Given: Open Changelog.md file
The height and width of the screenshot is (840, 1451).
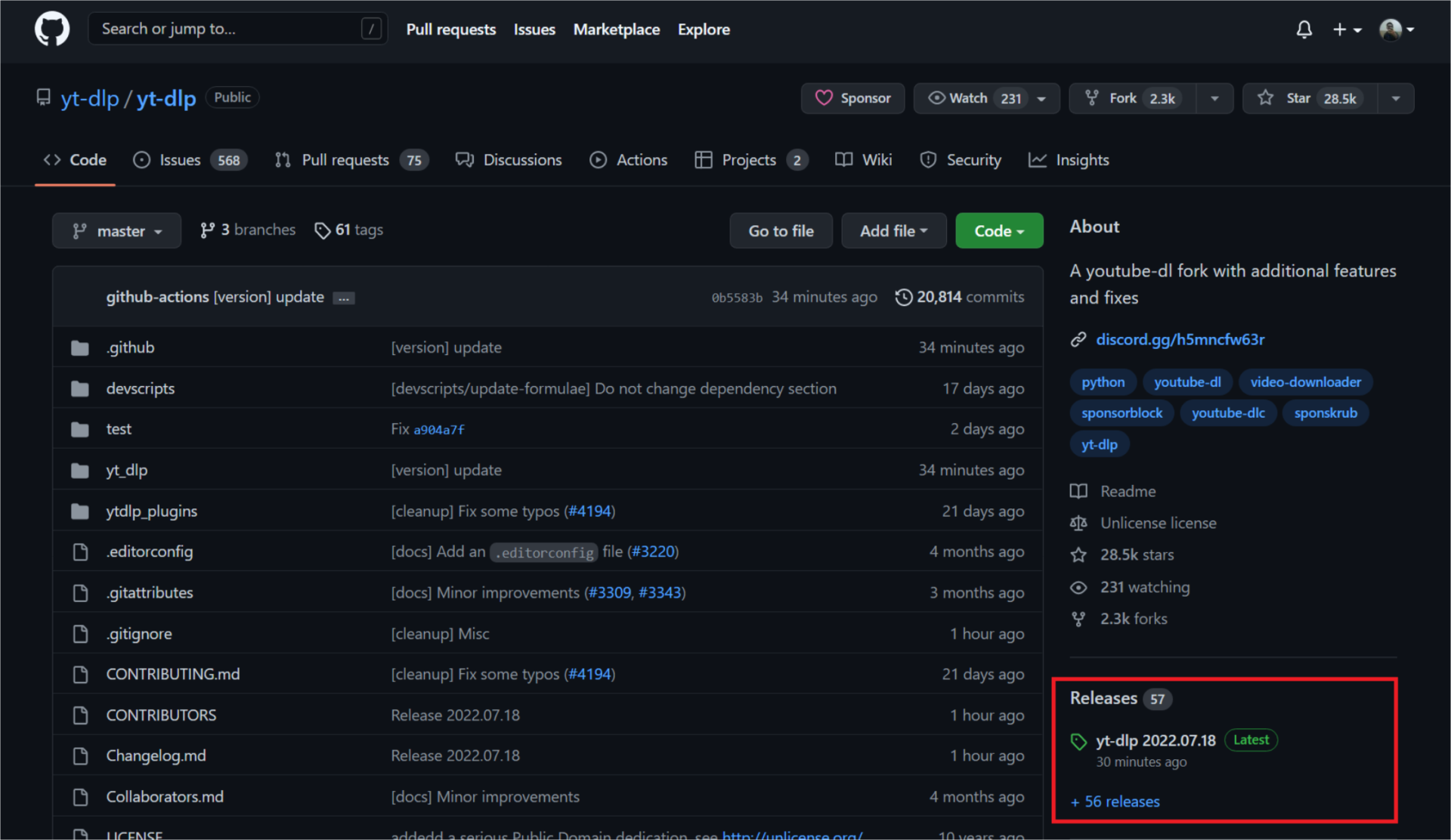Looking at the screenshot, I should (156, 755).
